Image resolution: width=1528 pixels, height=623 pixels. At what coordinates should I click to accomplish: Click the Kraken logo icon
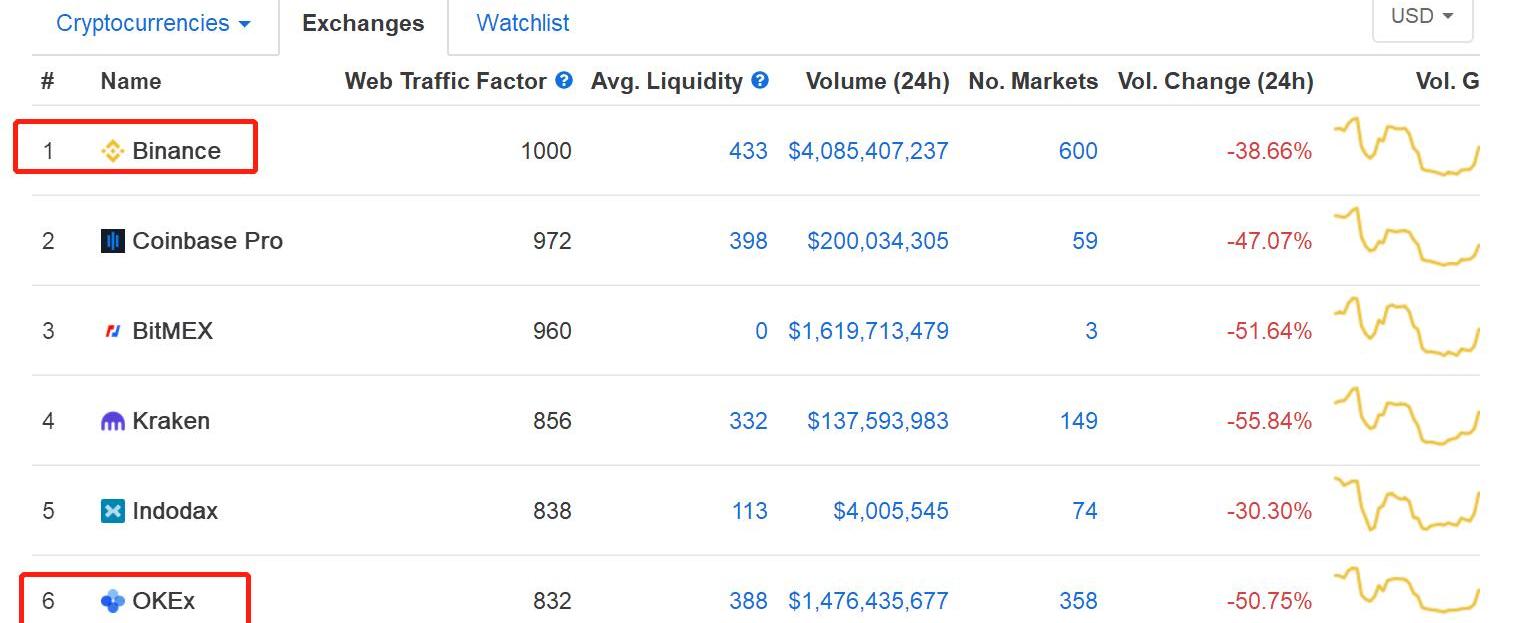tap(113, 421)
